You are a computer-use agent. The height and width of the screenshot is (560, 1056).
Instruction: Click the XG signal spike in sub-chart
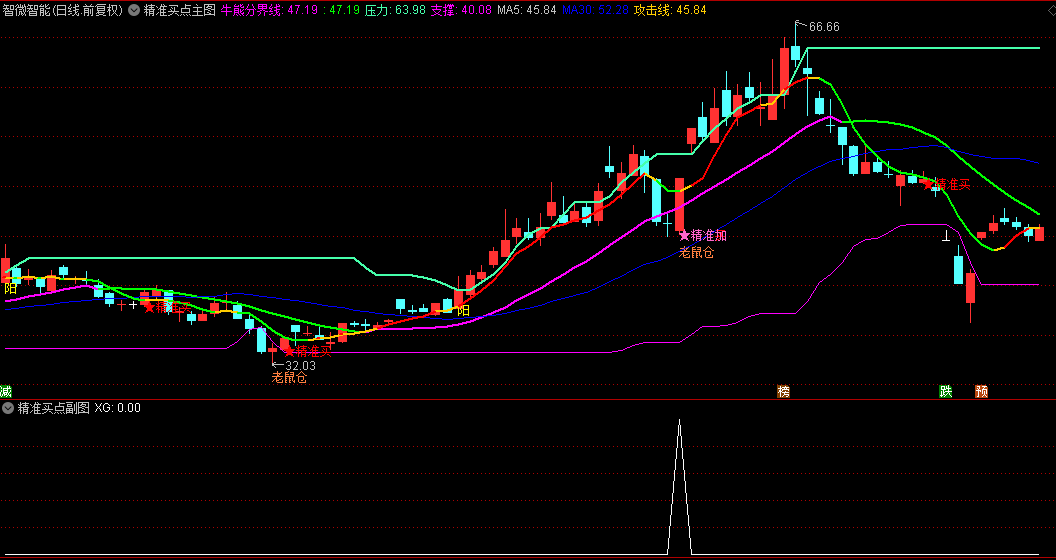(679, 487)
